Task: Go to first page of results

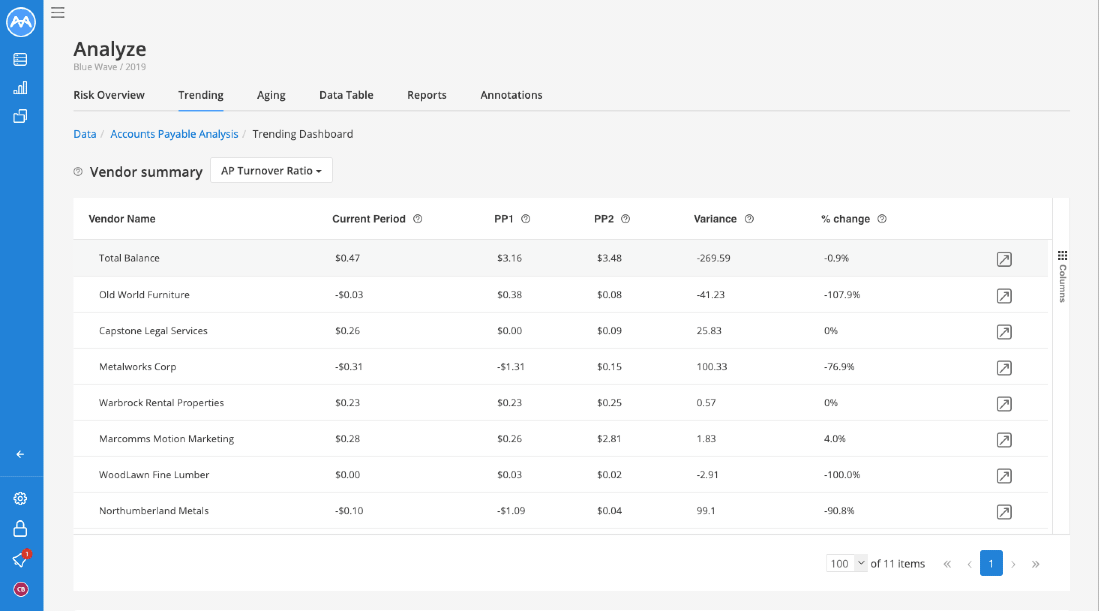Action: (x=947, y=563)
